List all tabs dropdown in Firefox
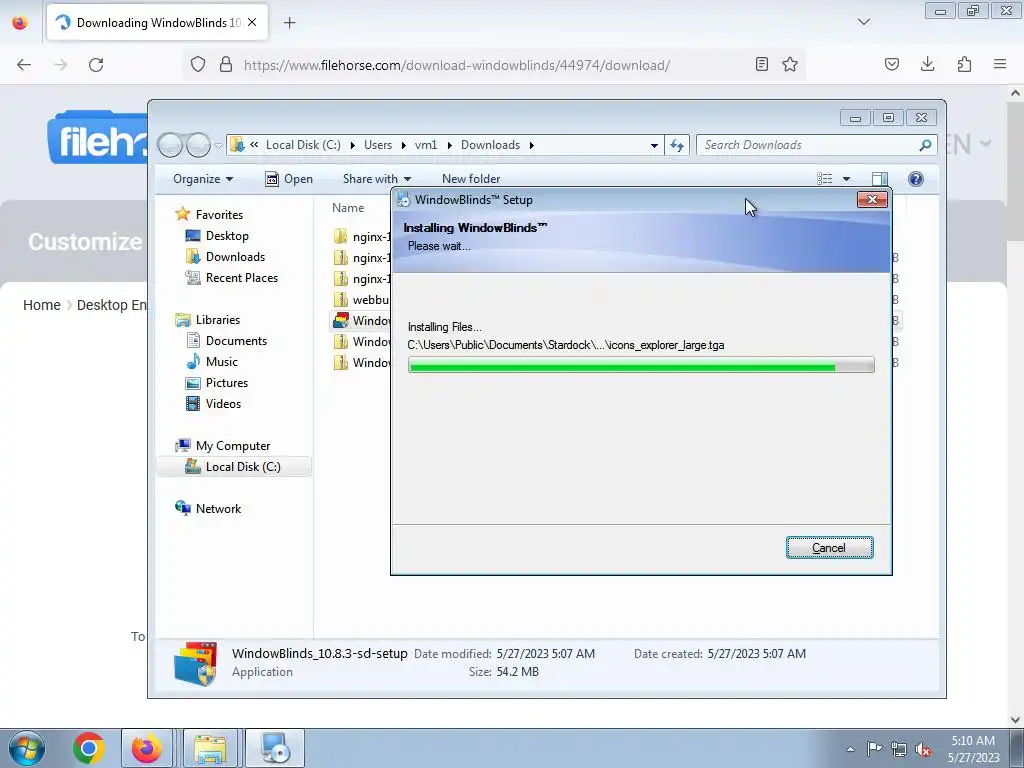 click(x=863, y=22)
